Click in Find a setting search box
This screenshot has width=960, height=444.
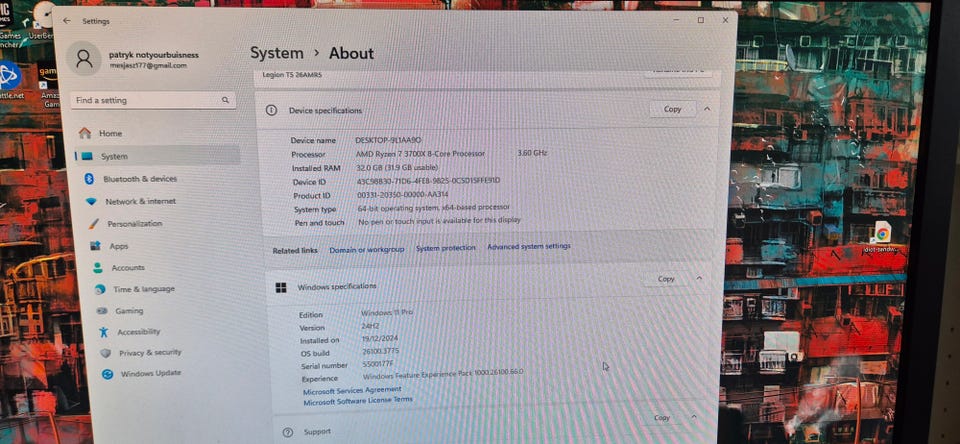click(153, 100)
